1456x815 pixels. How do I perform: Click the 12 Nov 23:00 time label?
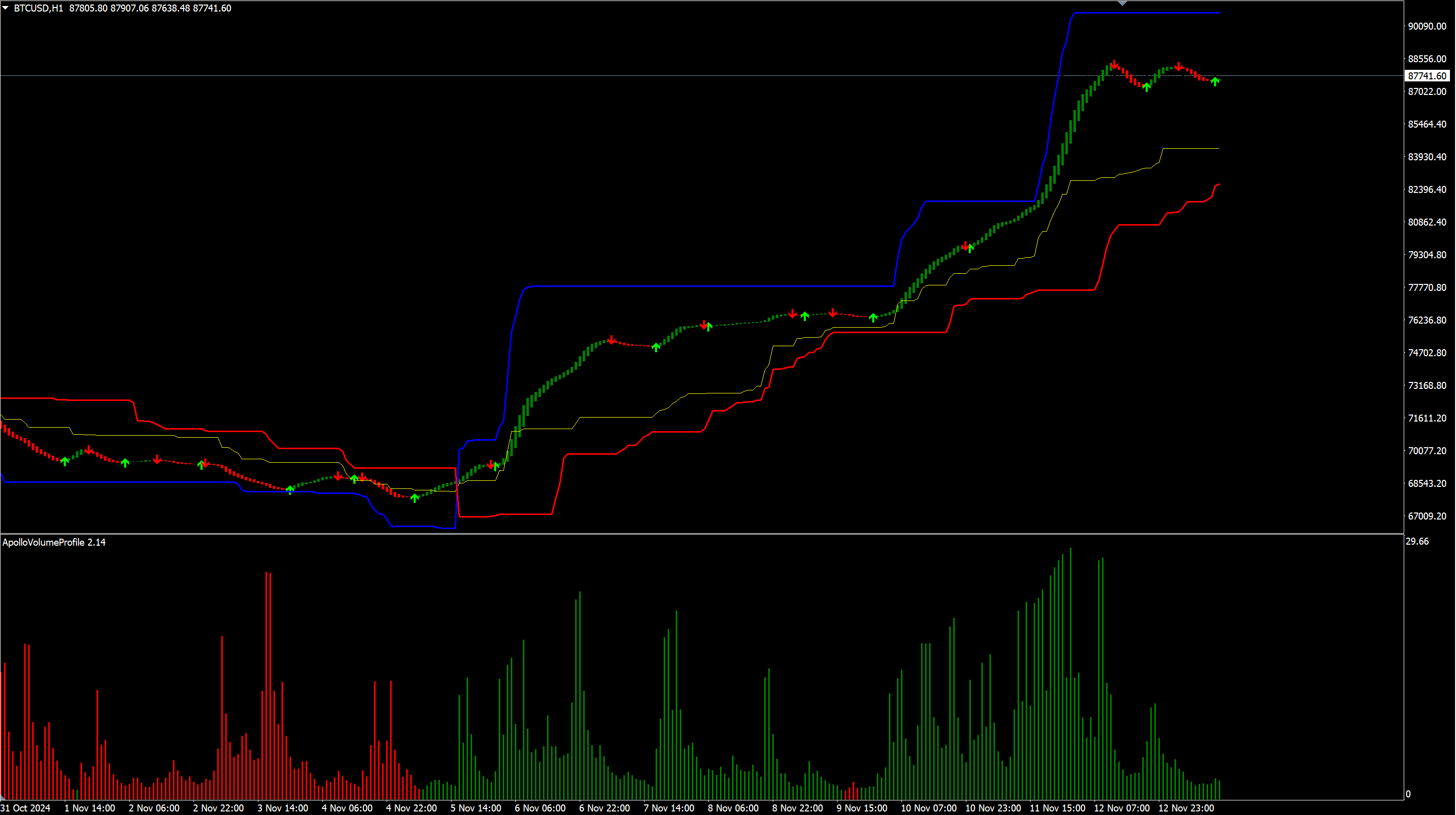coord(1187,808)
